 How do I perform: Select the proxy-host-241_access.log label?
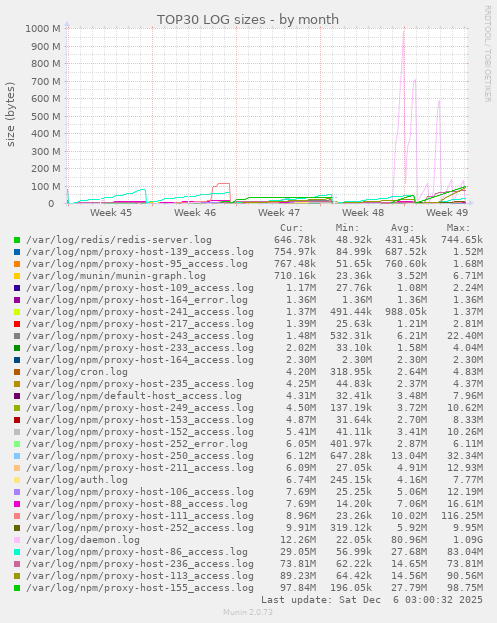(x=140, y=312)
